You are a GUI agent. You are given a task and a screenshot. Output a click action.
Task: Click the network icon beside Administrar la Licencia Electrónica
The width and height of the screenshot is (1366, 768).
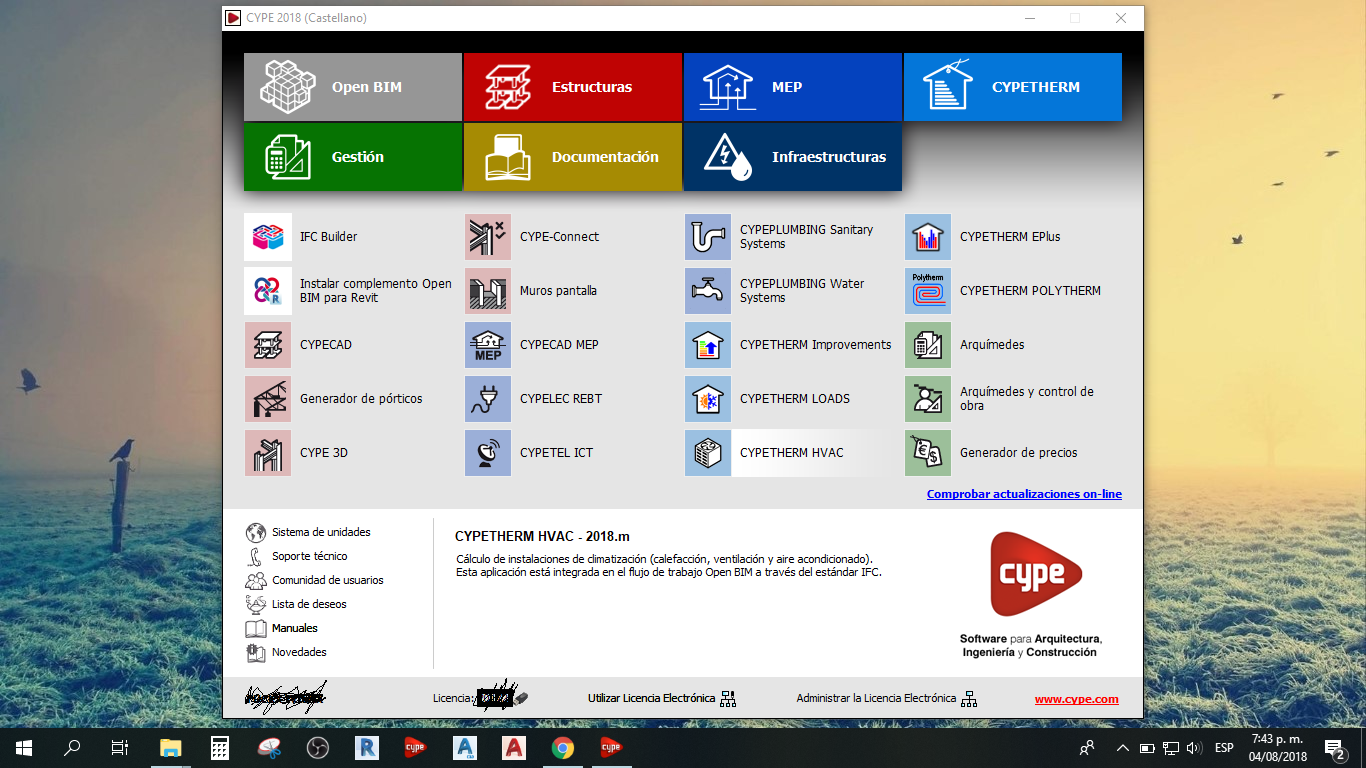[969, 698]
